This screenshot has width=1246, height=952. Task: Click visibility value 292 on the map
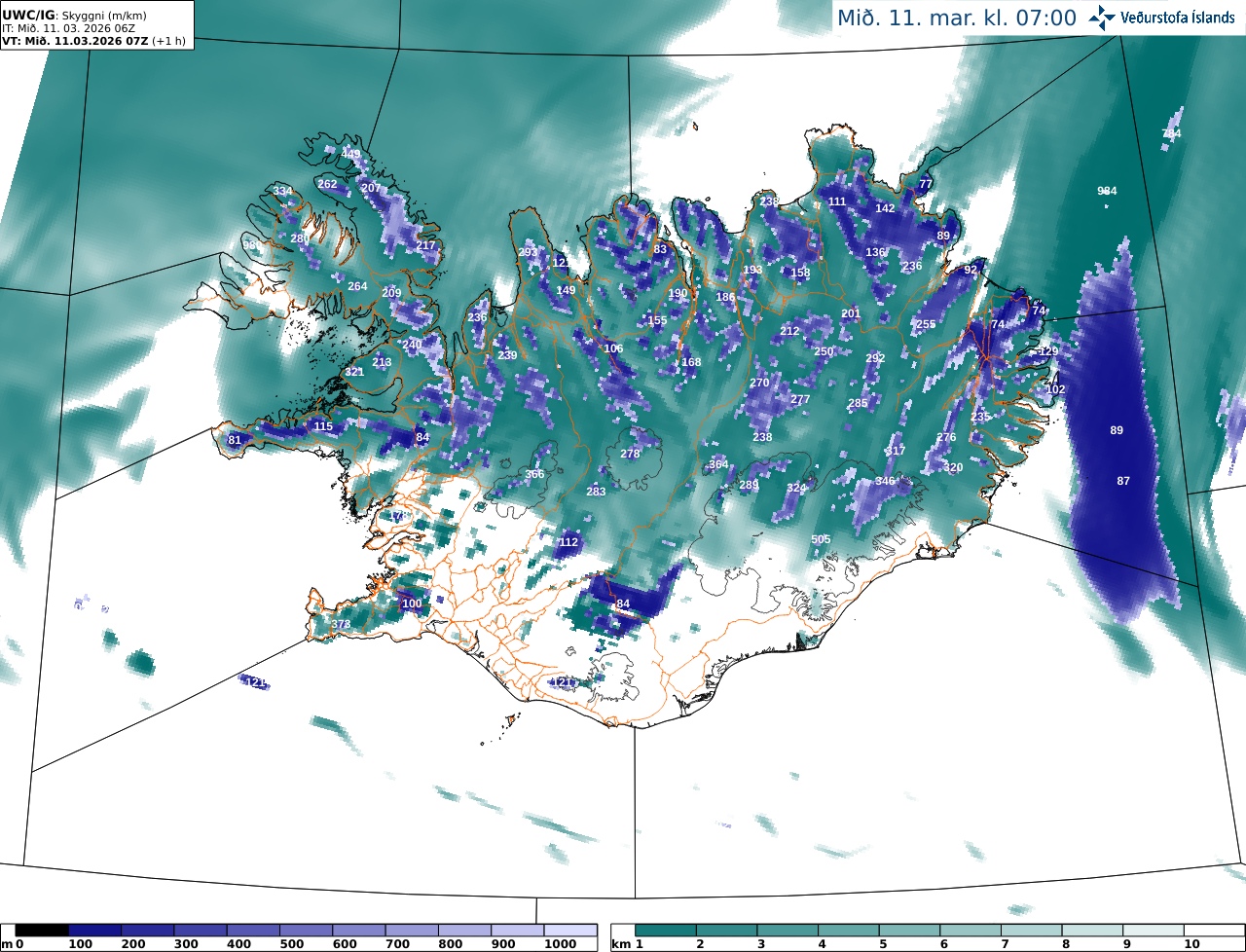tap(875, 358)
